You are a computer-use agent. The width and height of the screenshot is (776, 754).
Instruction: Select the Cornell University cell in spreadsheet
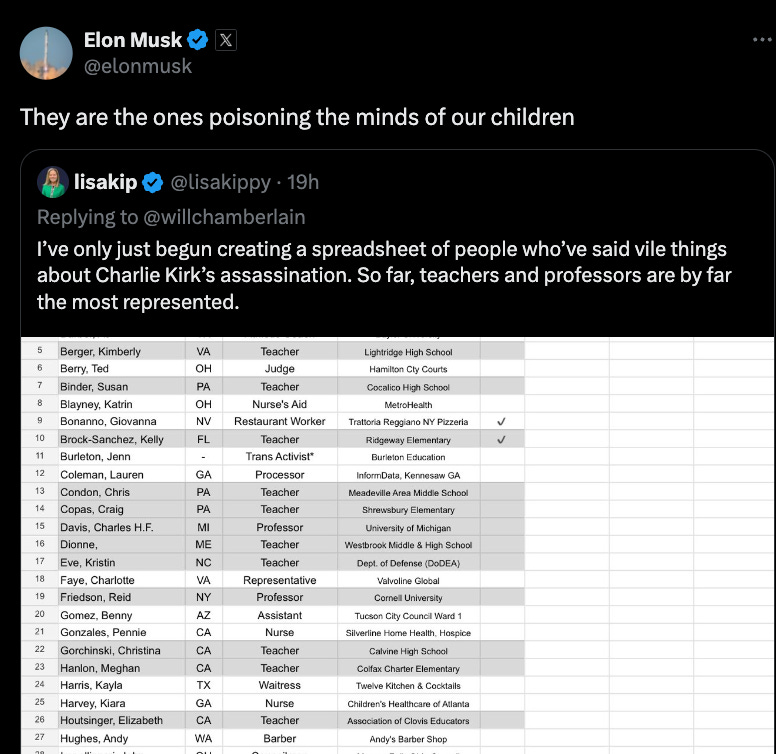[409, 598]
